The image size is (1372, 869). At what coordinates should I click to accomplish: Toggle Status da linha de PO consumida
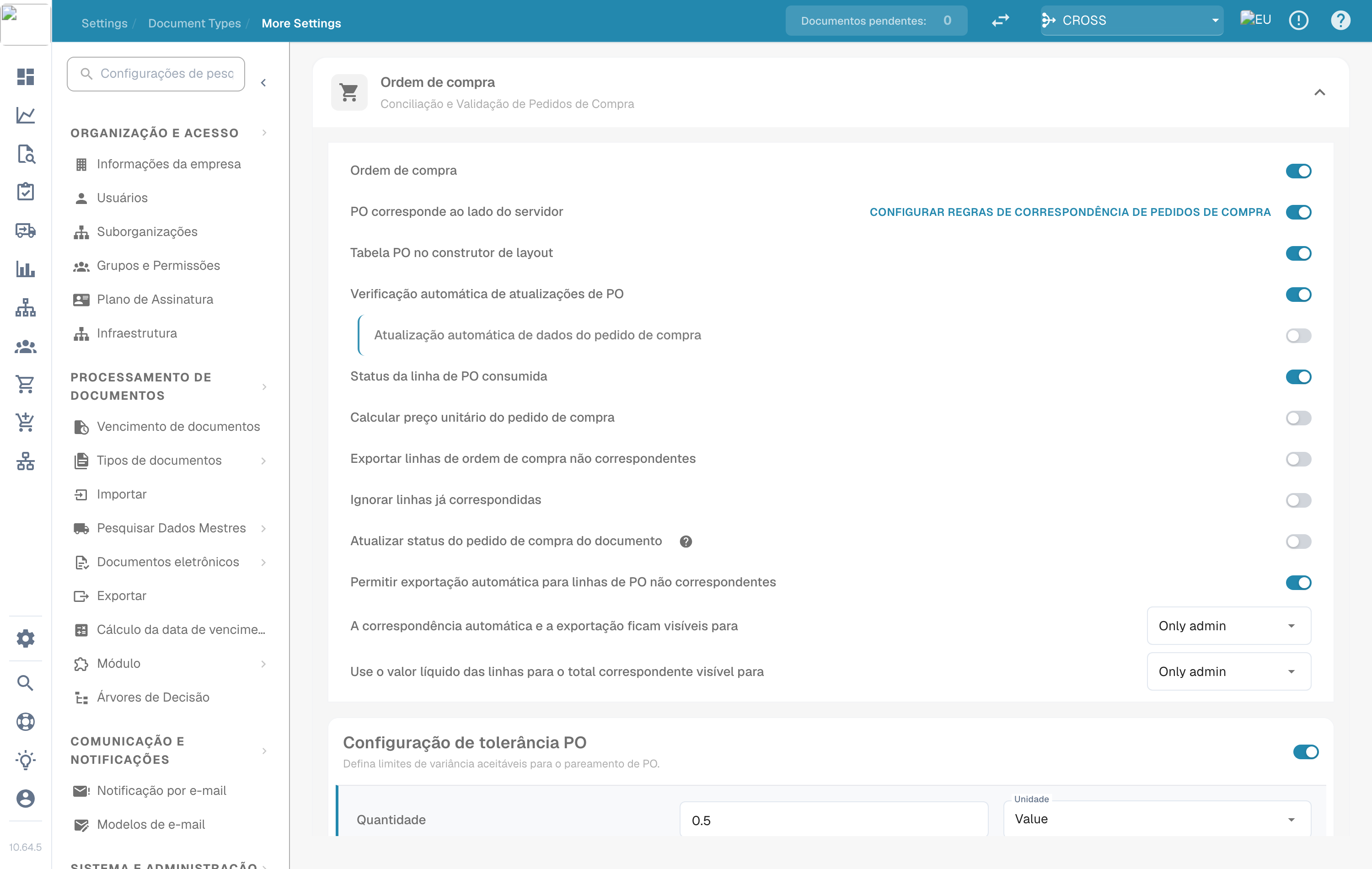[1298, 377]
